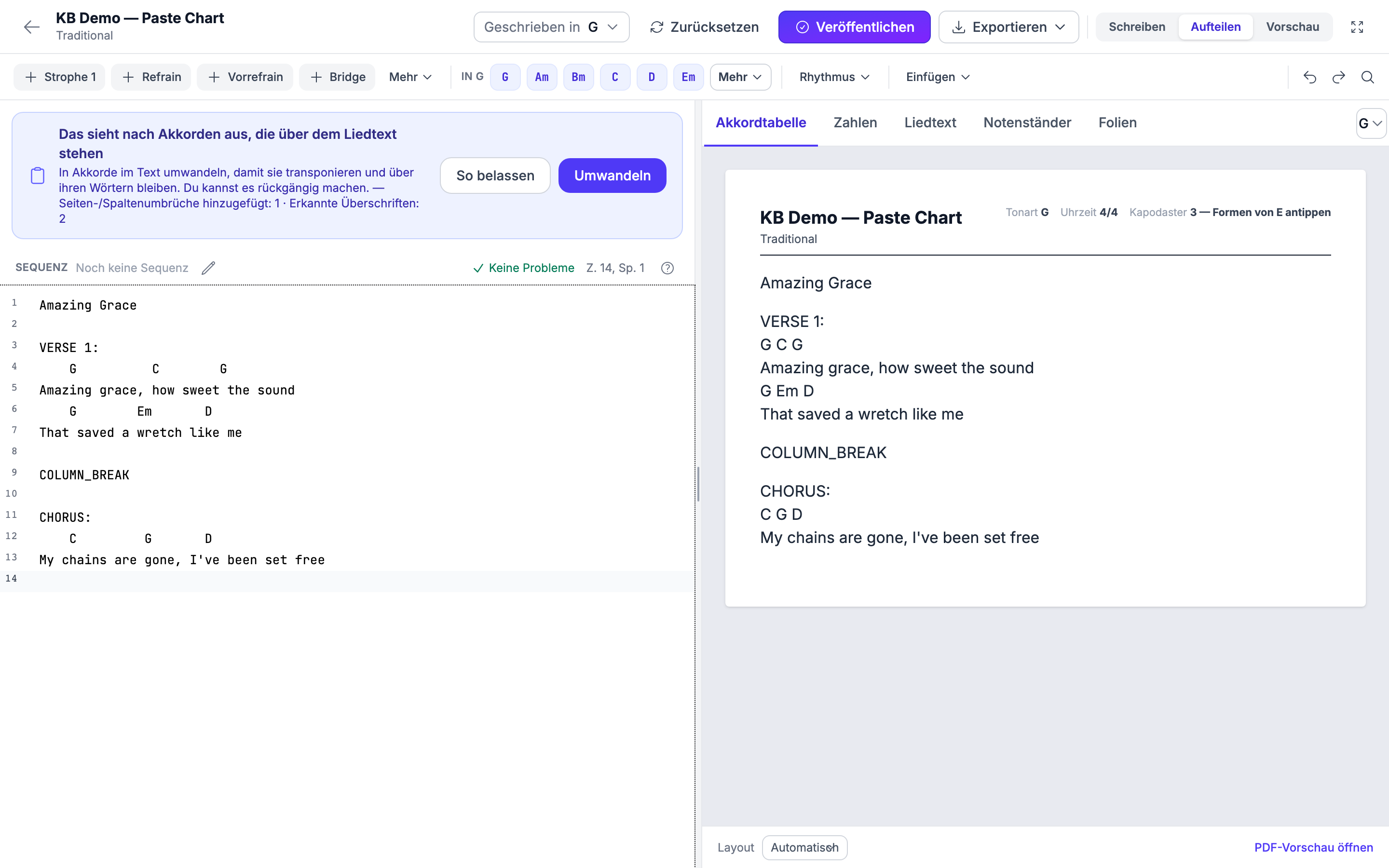This screenshot has height=868, width=1389.
Task: Switch to Schreiben view mode
Action: pyautogui.click(x=1136, y=27)
